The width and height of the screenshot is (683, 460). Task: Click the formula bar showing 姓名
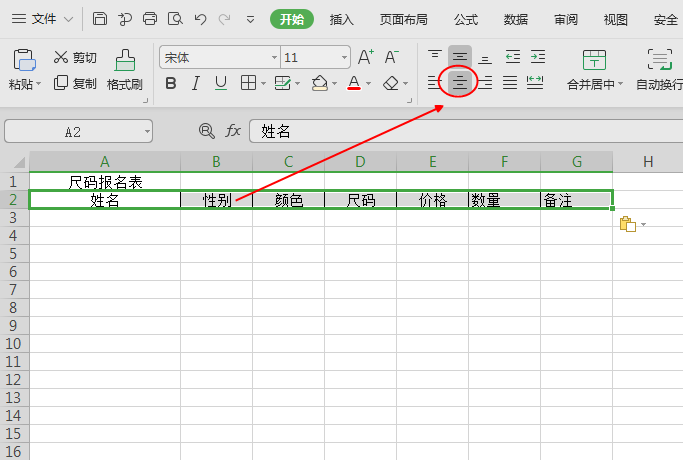pos(466,131)
